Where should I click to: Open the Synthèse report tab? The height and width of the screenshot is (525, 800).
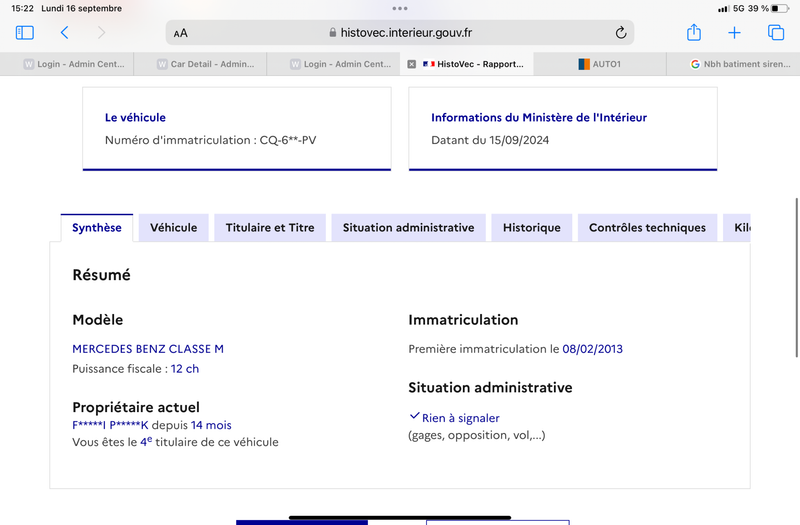coord(97,228)
